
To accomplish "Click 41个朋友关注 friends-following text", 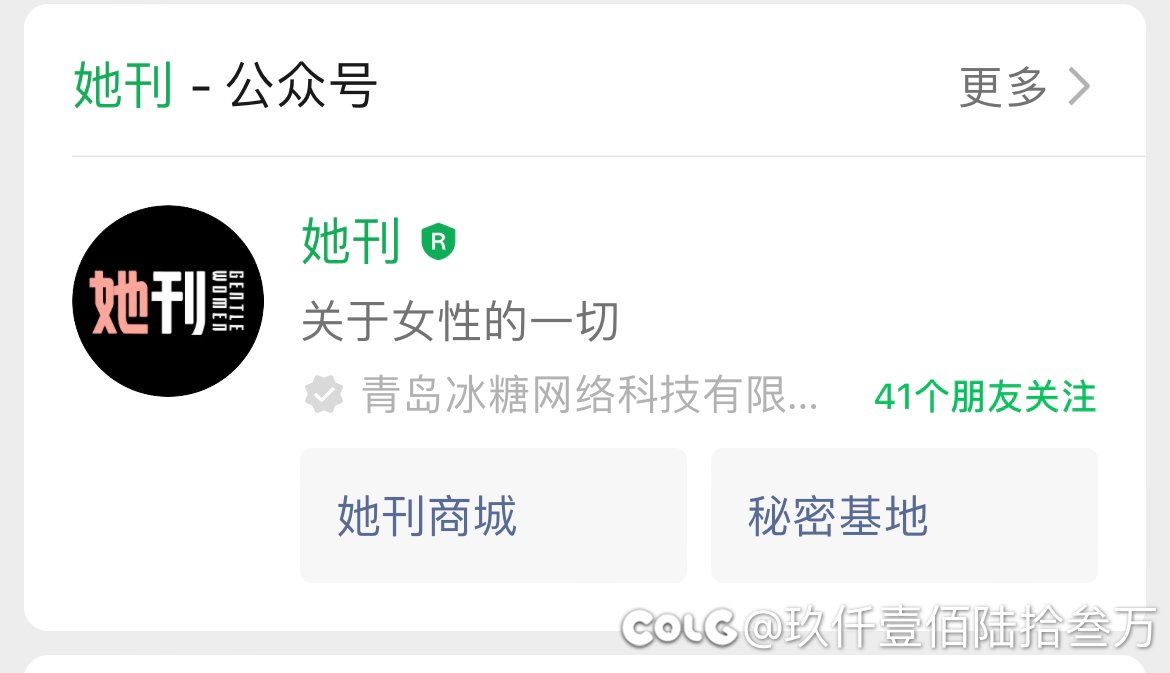I will point(985,396).
